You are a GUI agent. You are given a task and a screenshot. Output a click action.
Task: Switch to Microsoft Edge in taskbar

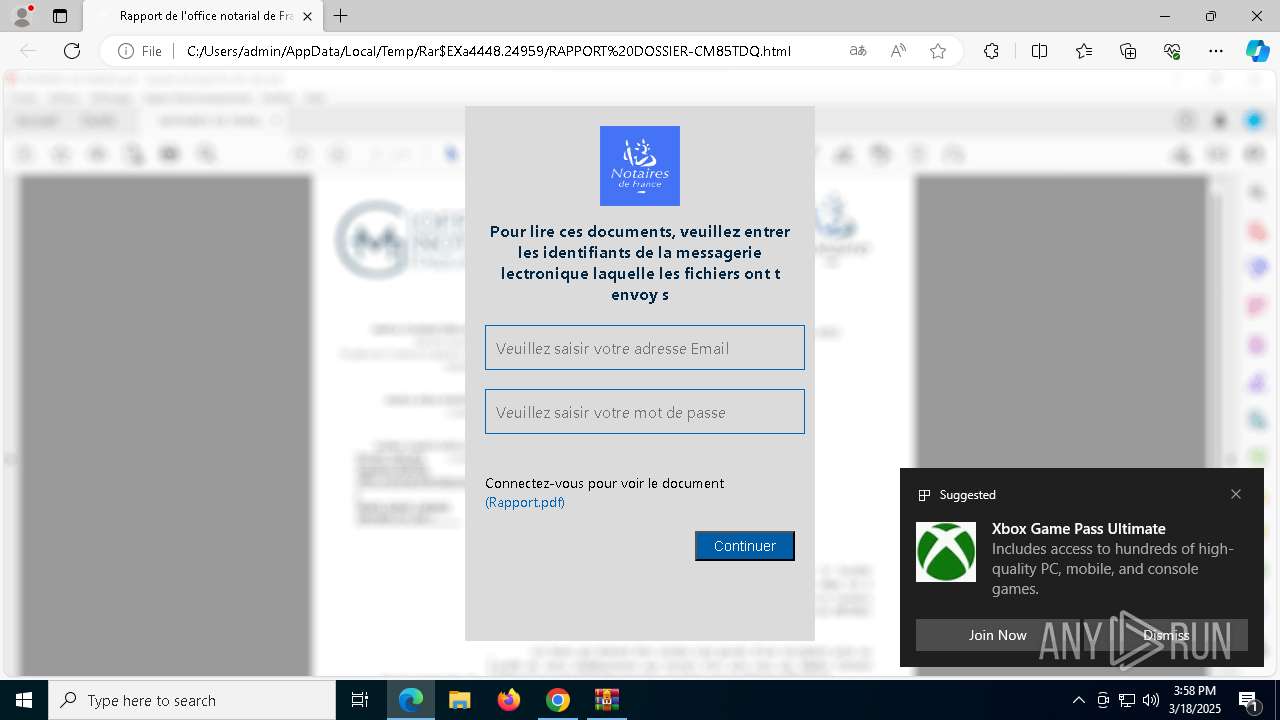click(411, 700)
